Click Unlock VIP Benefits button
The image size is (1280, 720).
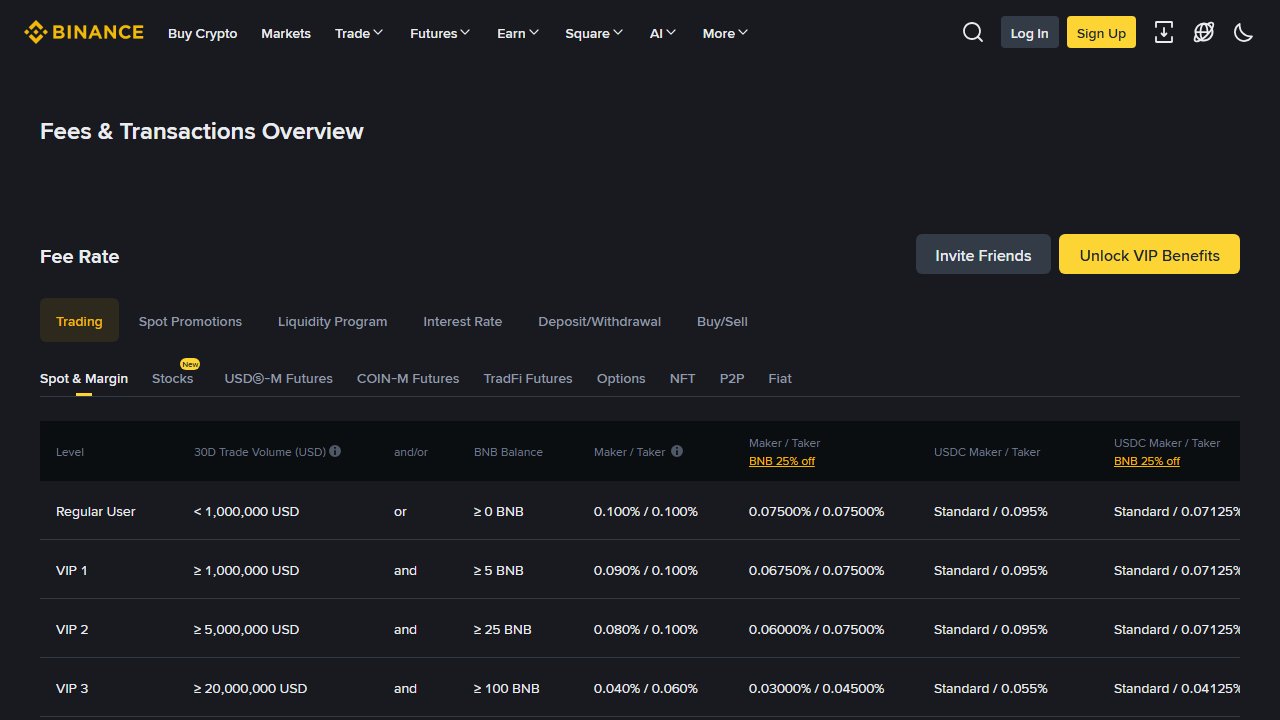[1149, 254]
